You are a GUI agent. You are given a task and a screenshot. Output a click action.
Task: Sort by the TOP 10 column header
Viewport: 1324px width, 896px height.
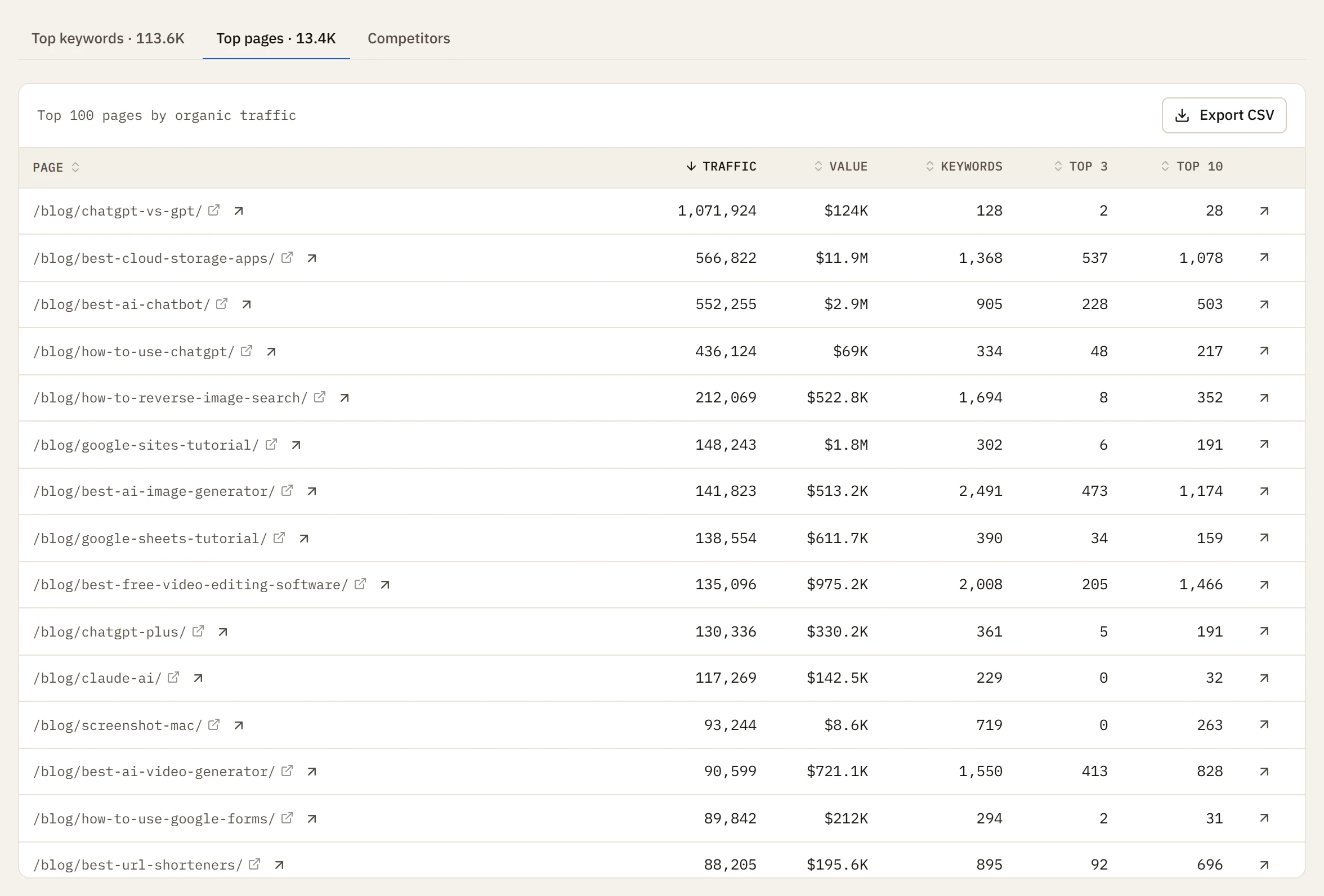tap(1191, 167)
